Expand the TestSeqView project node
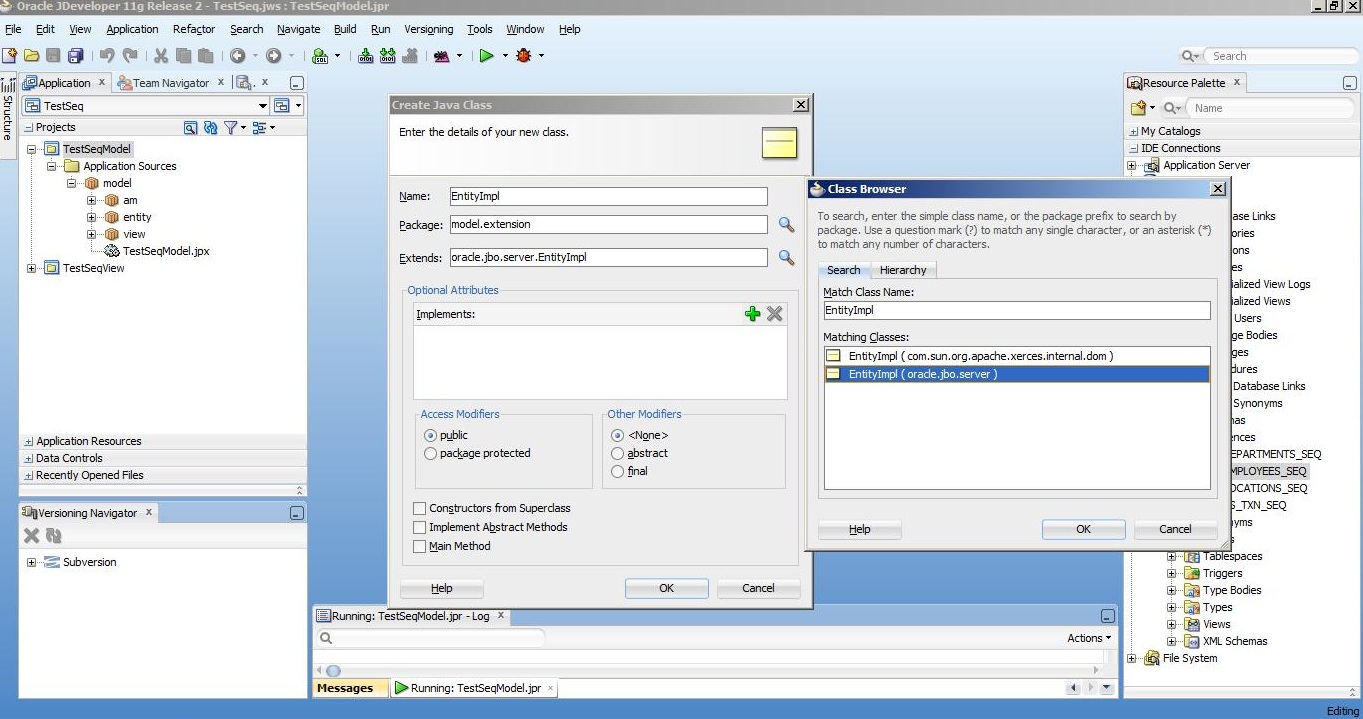Image resolution: width=1363 pixels, height=719 pixels. point(32,268)
